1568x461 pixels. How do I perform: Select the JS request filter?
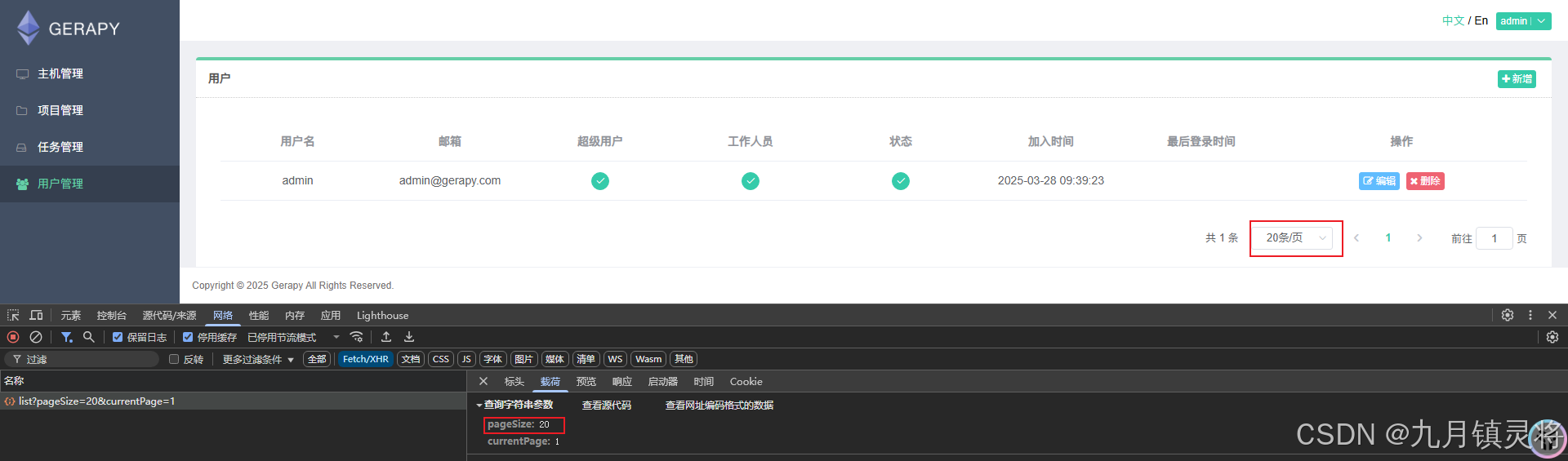point(466,359)
